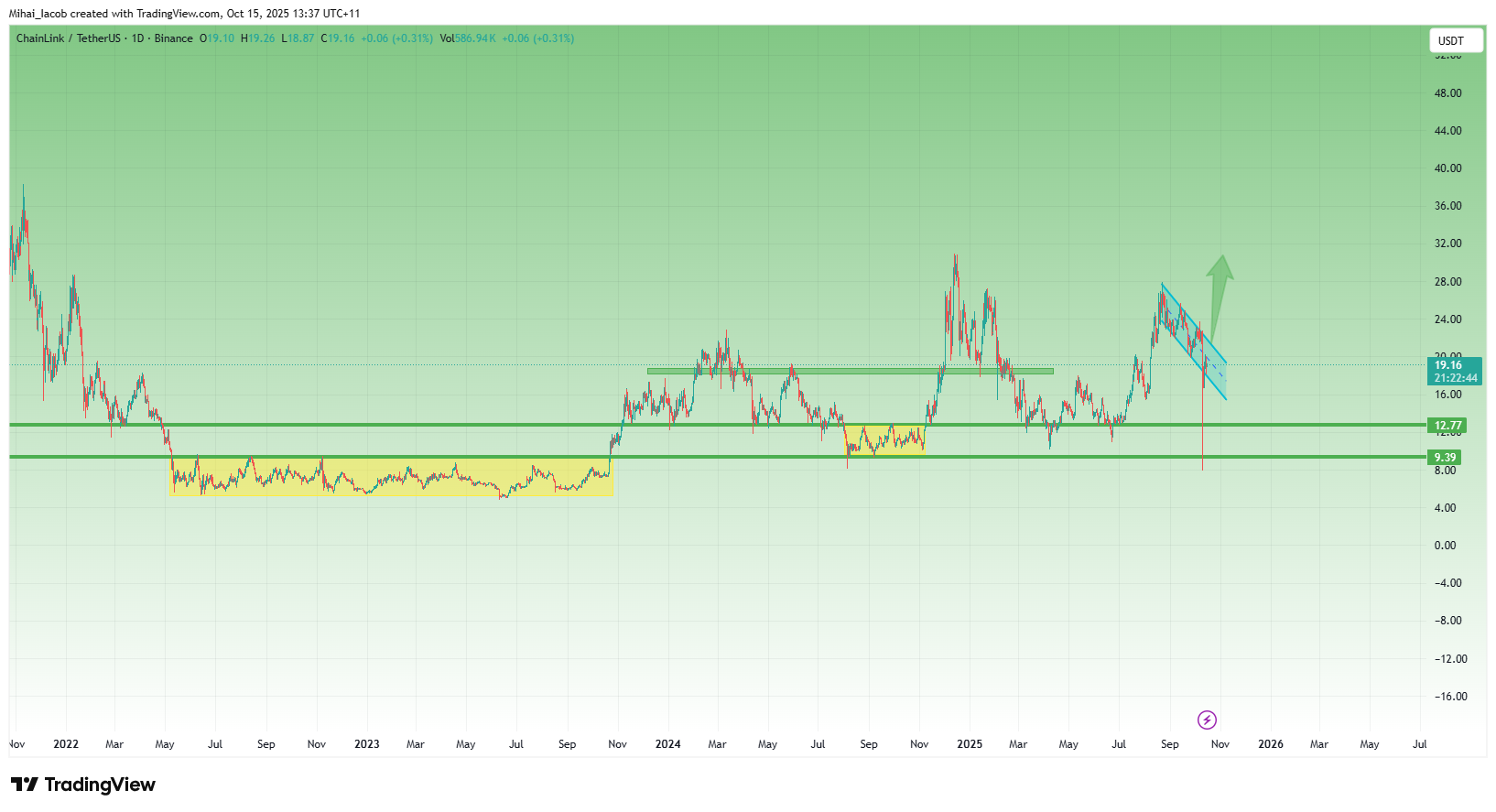Click the 12.77 horizontal line price tag
The image size is (1496, 812).
pyautogui.click(x=1447, y=426)
